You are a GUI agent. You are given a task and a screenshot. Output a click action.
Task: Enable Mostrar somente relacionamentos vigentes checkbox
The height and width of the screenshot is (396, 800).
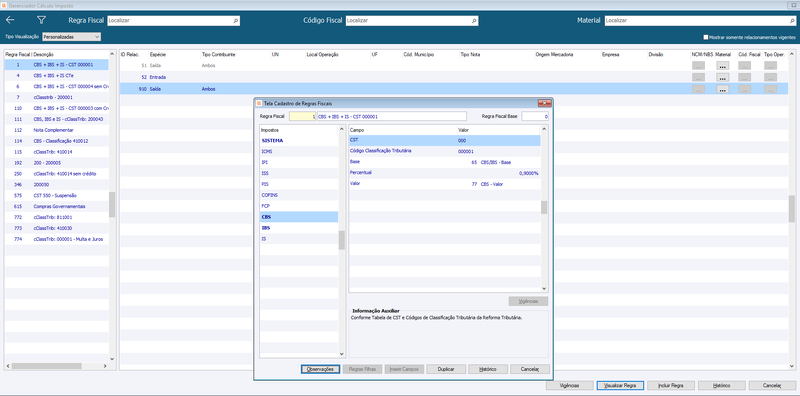(x=706, y=37)
